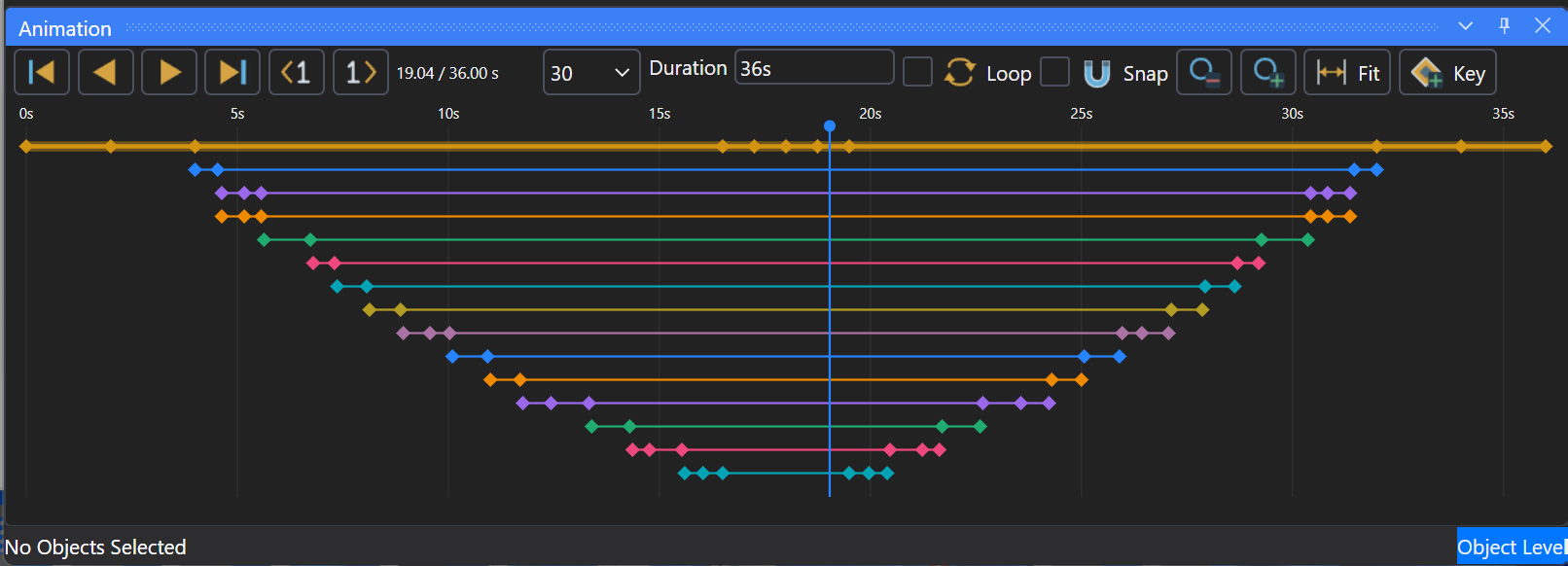
Task: Click the 35s mark on the time ruler
Action: [x=1504, y=114]
